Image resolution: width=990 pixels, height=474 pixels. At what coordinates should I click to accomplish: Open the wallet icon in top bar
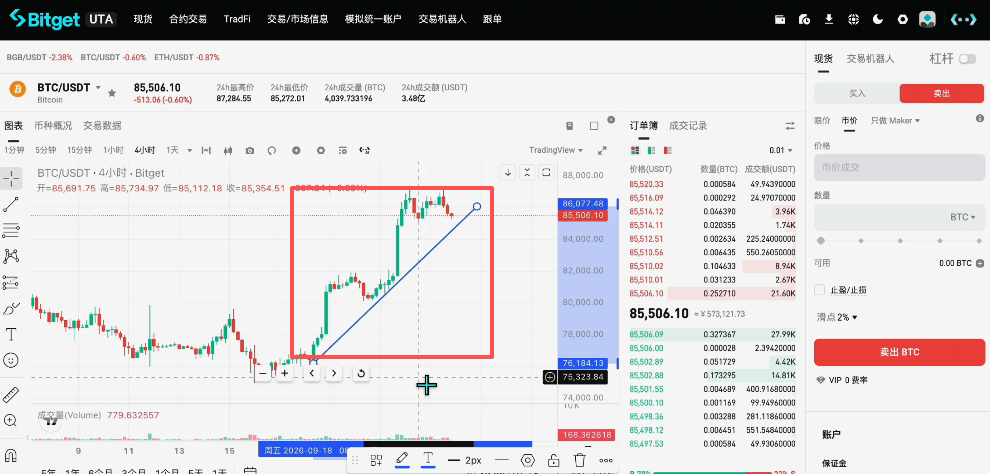(x=780, y=19)
